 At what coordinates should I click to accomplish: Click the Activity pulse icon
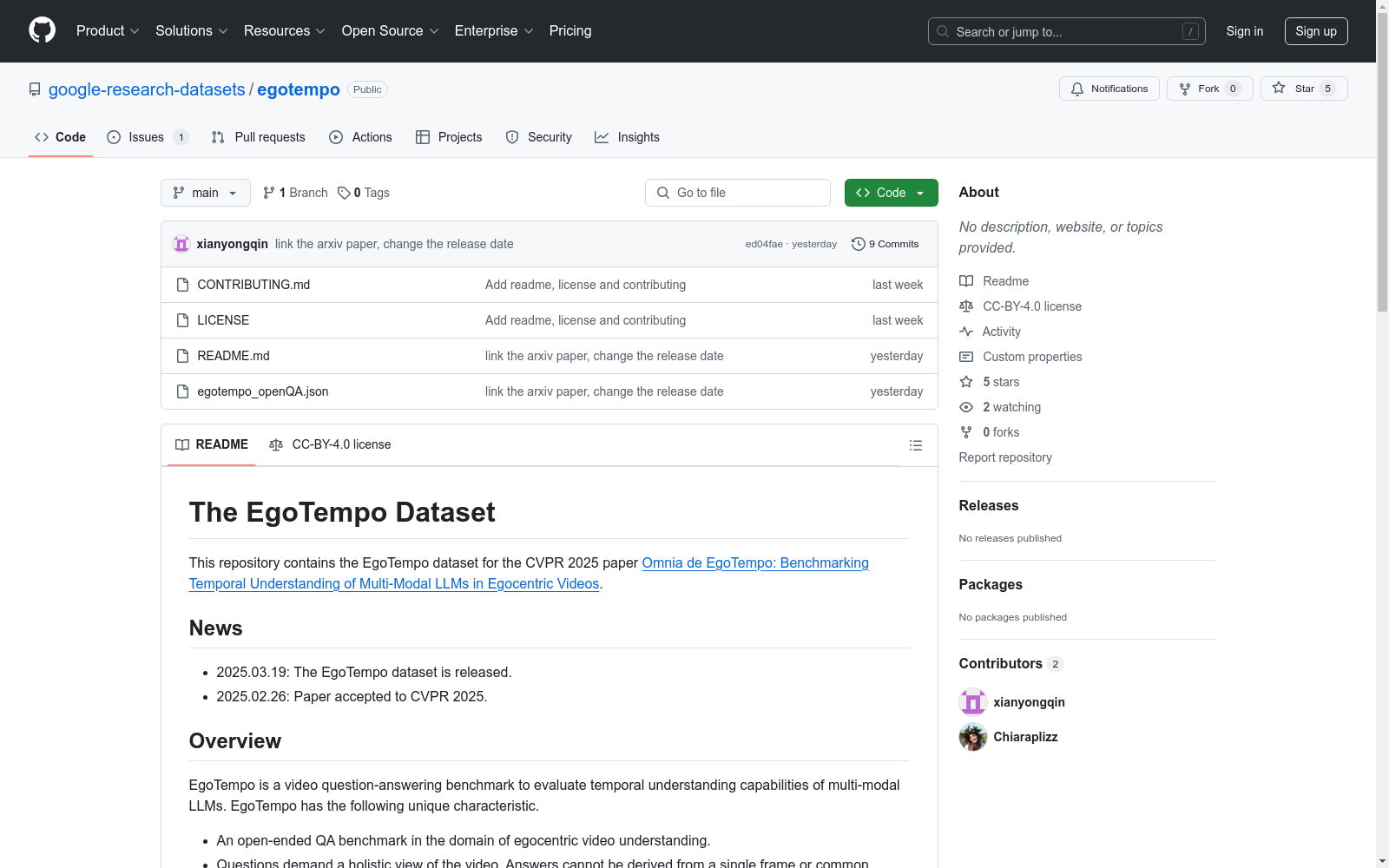pos(966,332)
